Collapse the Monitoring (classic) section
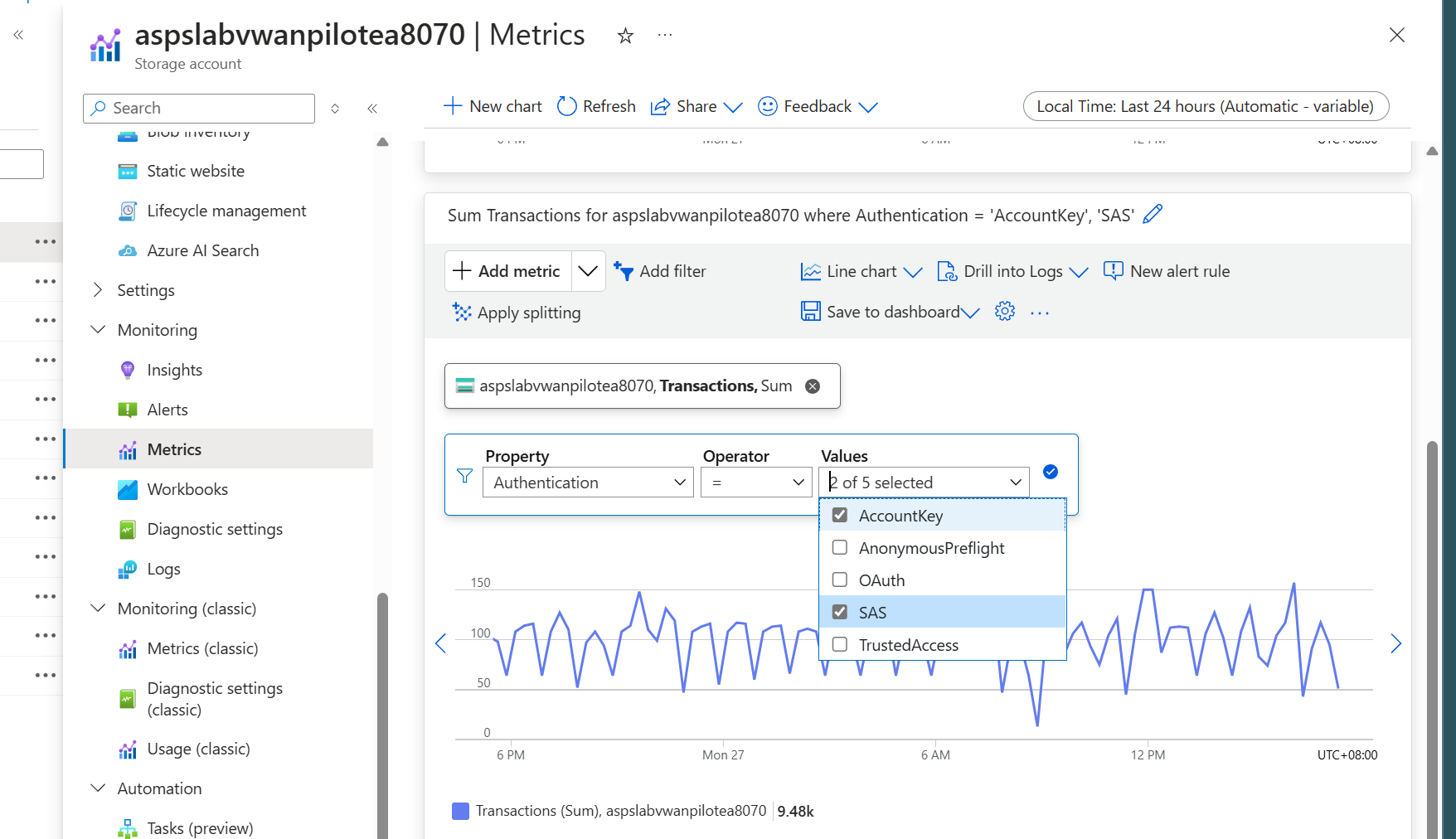 tap(98, 608)
